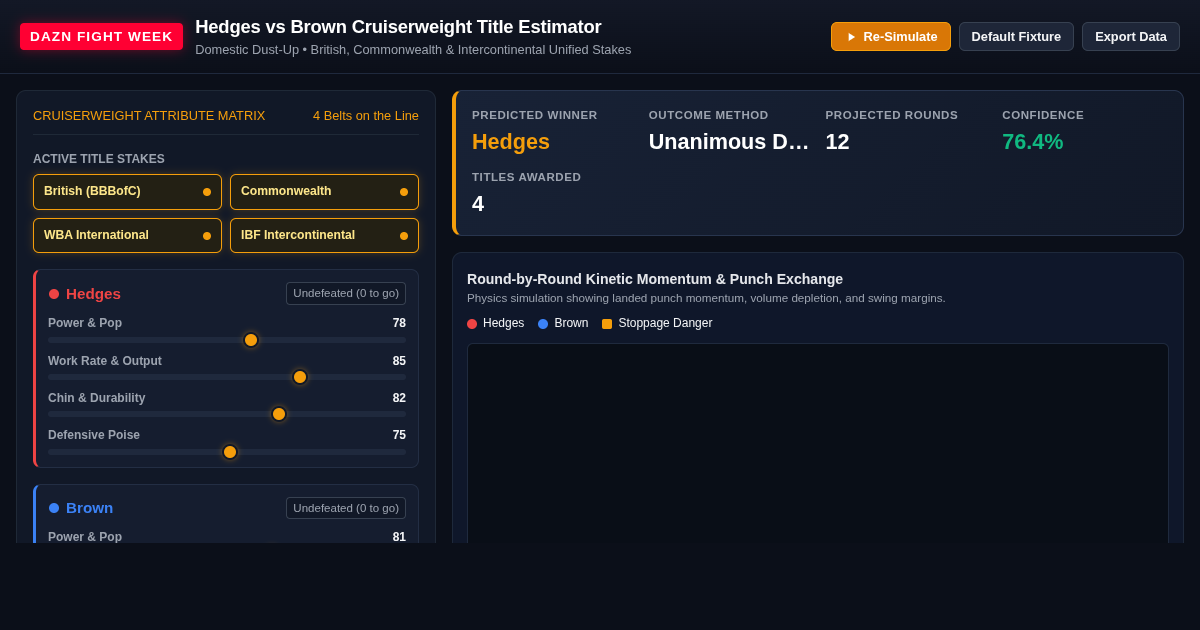The height and width of the screenshot is (630, 1200).
Task: Reset to Default Fixture
Action: [1016, 37]
